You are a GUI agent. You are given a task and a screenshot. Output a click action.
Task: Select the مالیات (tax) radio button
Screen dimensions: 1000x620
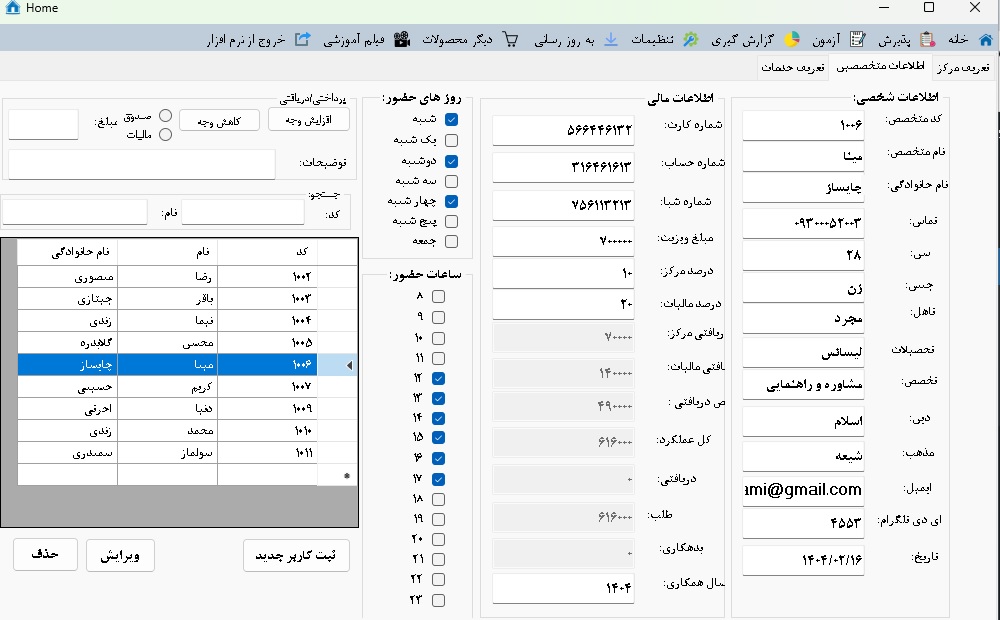coord(166,134)
